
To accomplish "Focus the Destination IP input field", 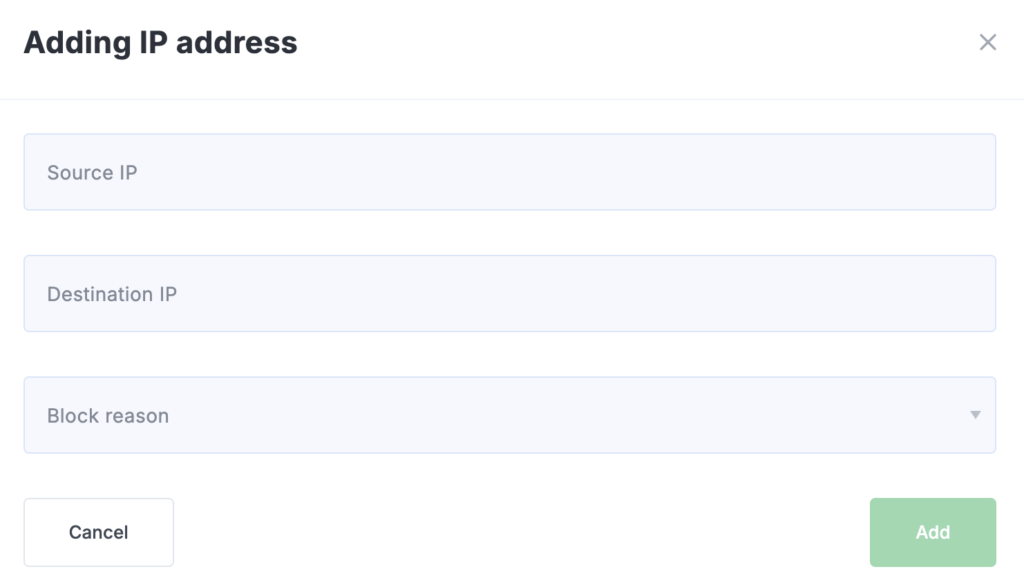I will [x=509, y=293].
